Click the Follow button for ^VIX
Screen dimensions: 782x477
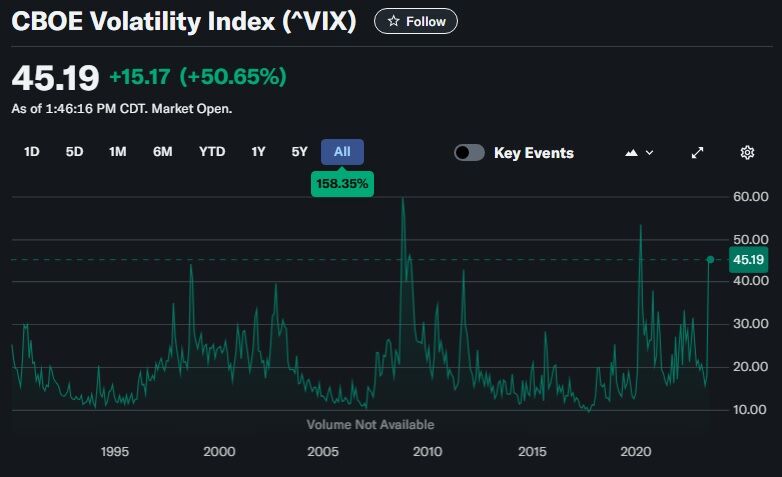415,21
